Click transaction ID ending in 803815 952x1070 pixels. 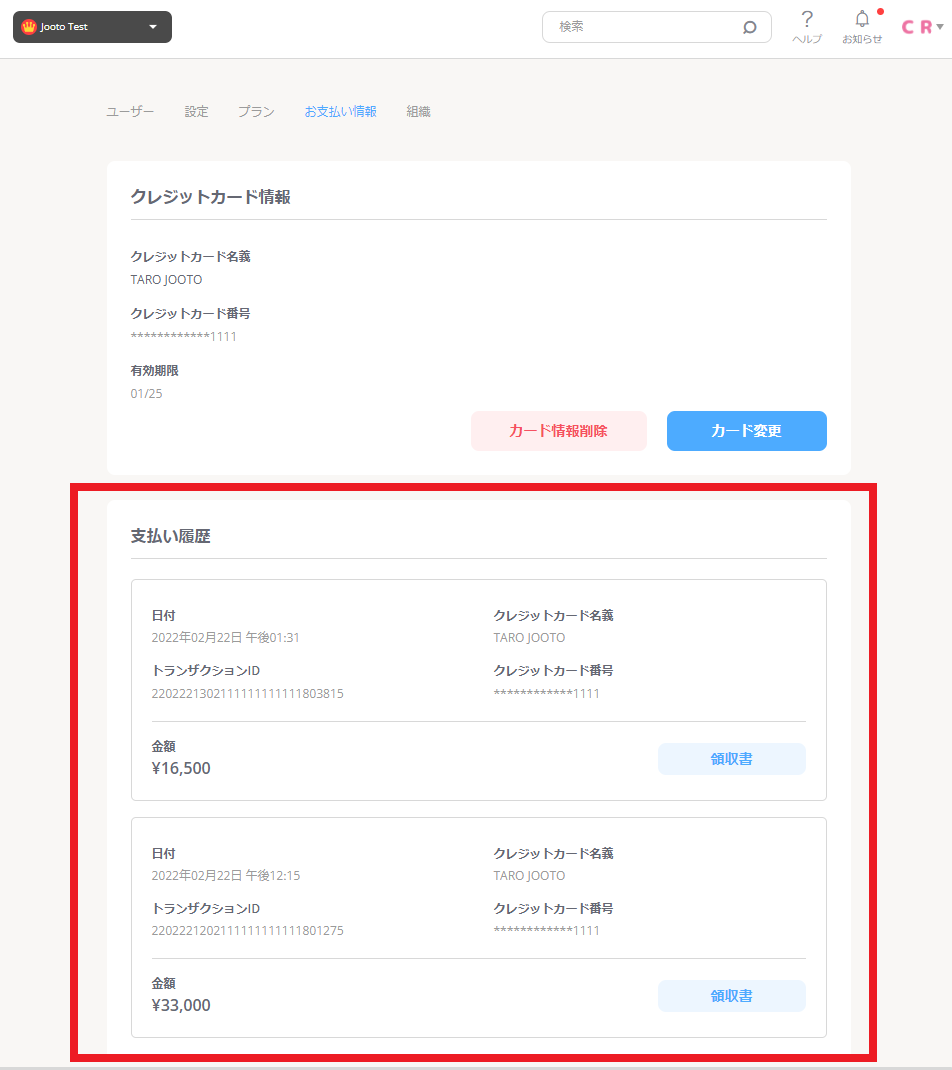pos(247,693)
